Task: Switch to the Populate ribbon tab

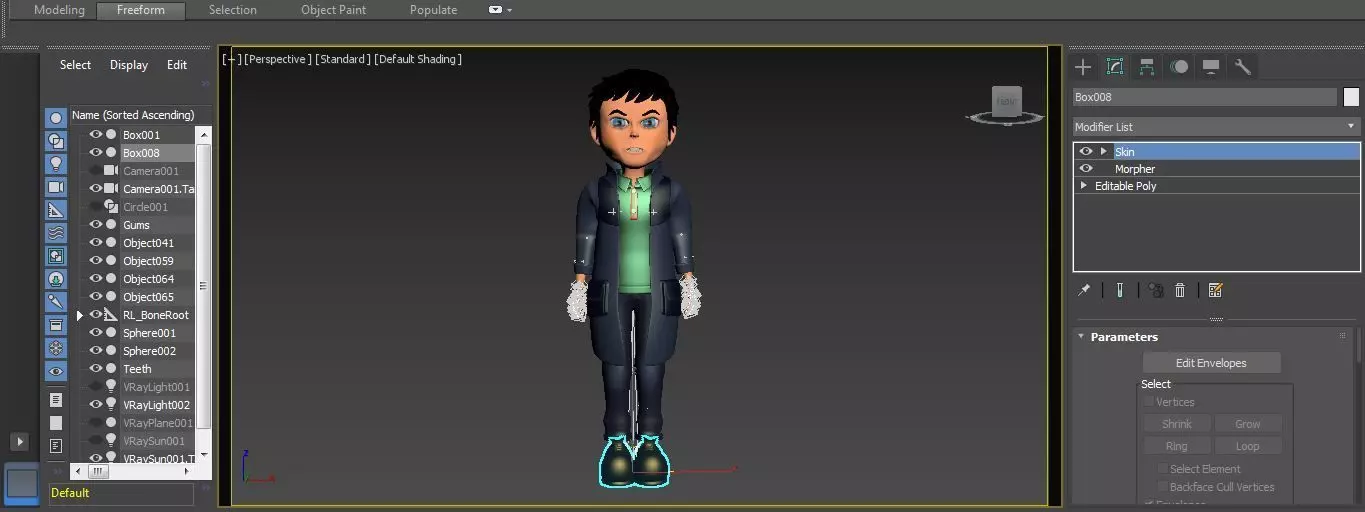Action: click(434, 10)
